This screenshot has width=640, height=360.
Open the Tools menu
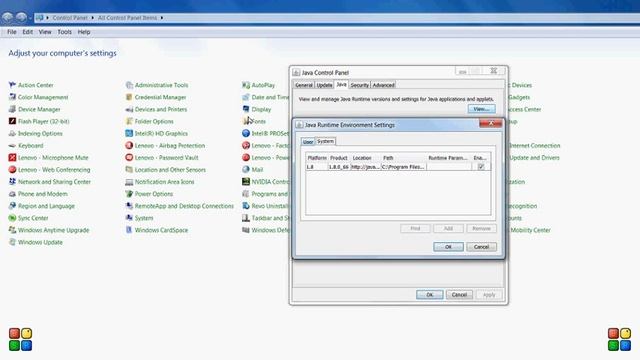[x=64, y=32]
